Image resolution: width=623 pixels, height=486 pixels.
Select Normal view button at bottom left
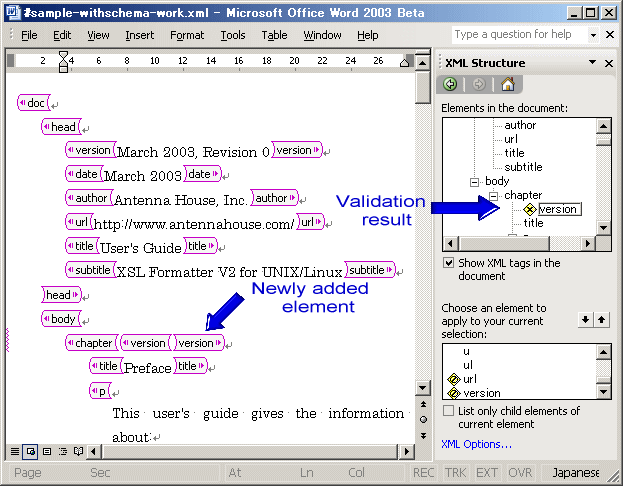15,451
